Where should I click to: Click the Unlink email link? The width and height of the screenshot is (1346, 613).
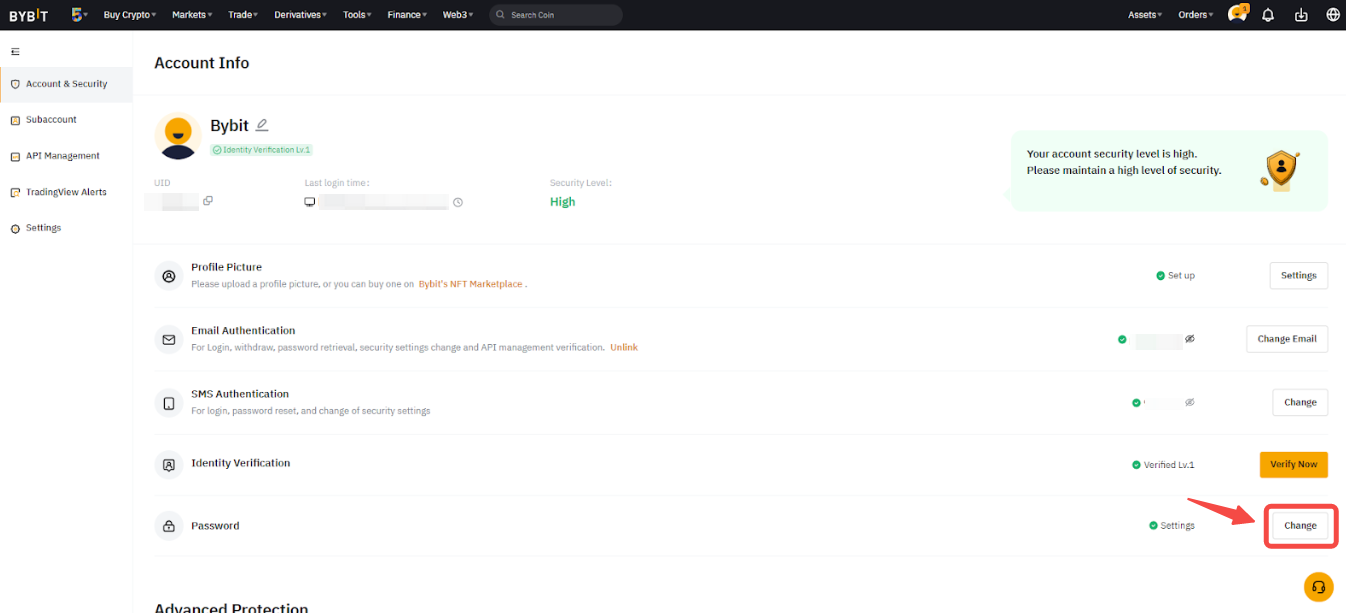[x=624, y=348]
